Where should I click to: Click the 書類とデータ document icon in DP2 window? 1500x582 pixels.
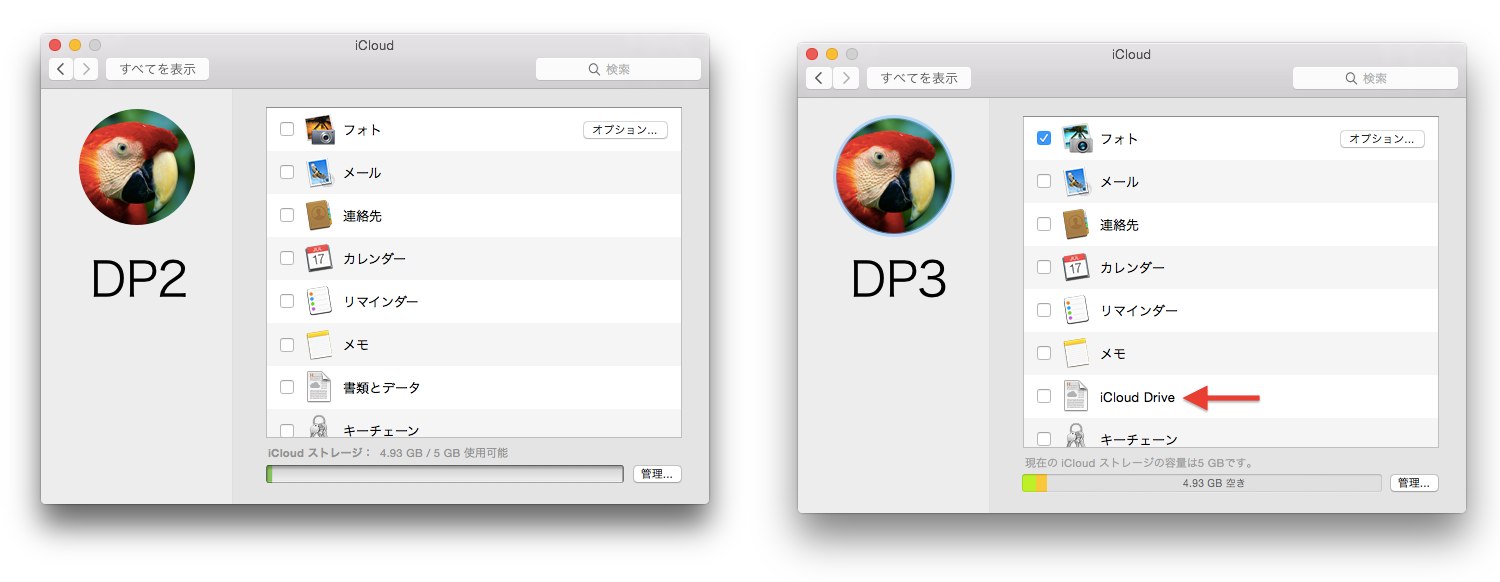319,388
